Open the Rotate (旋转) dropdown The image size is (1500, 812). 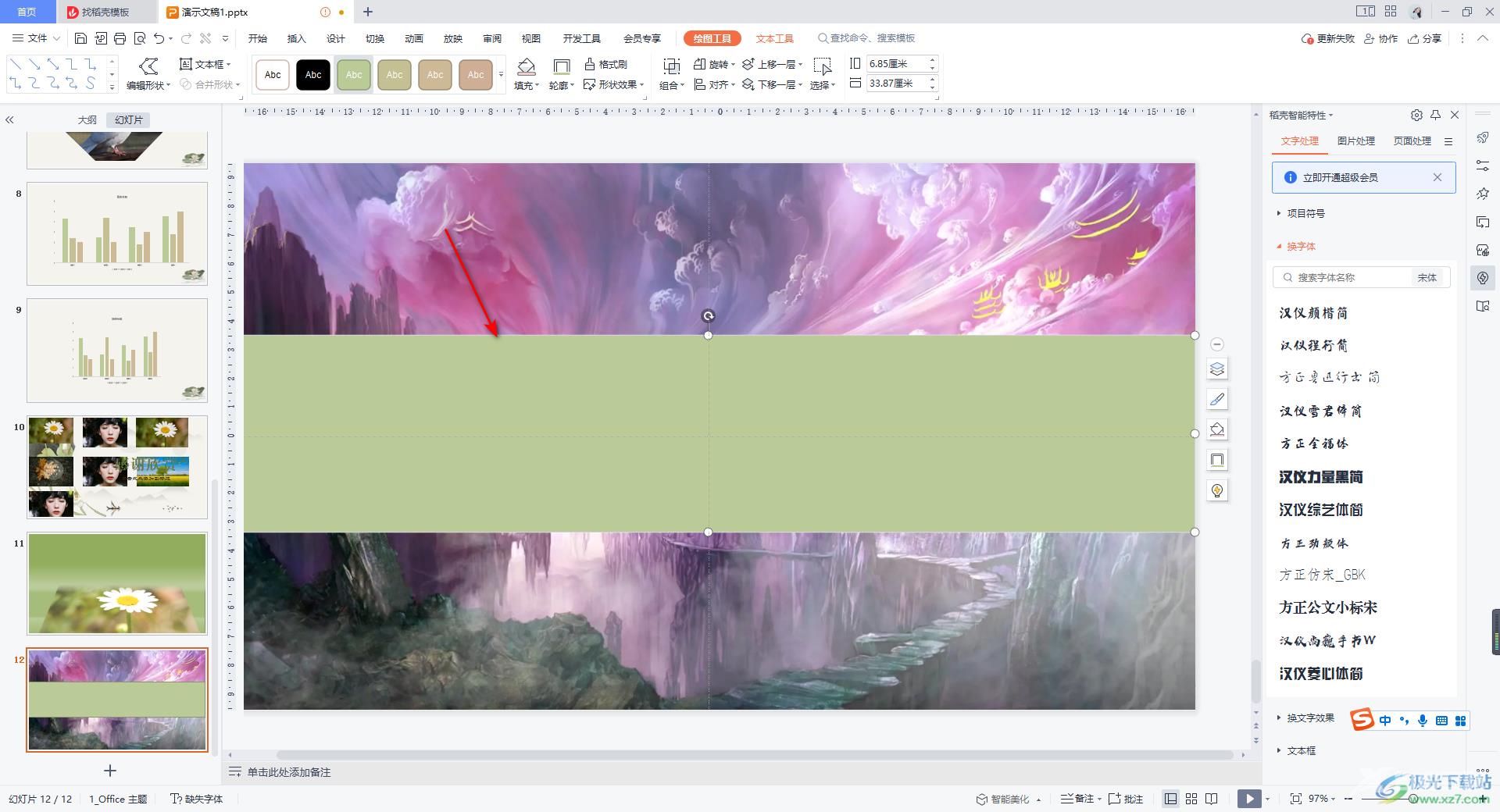point(715,64)
